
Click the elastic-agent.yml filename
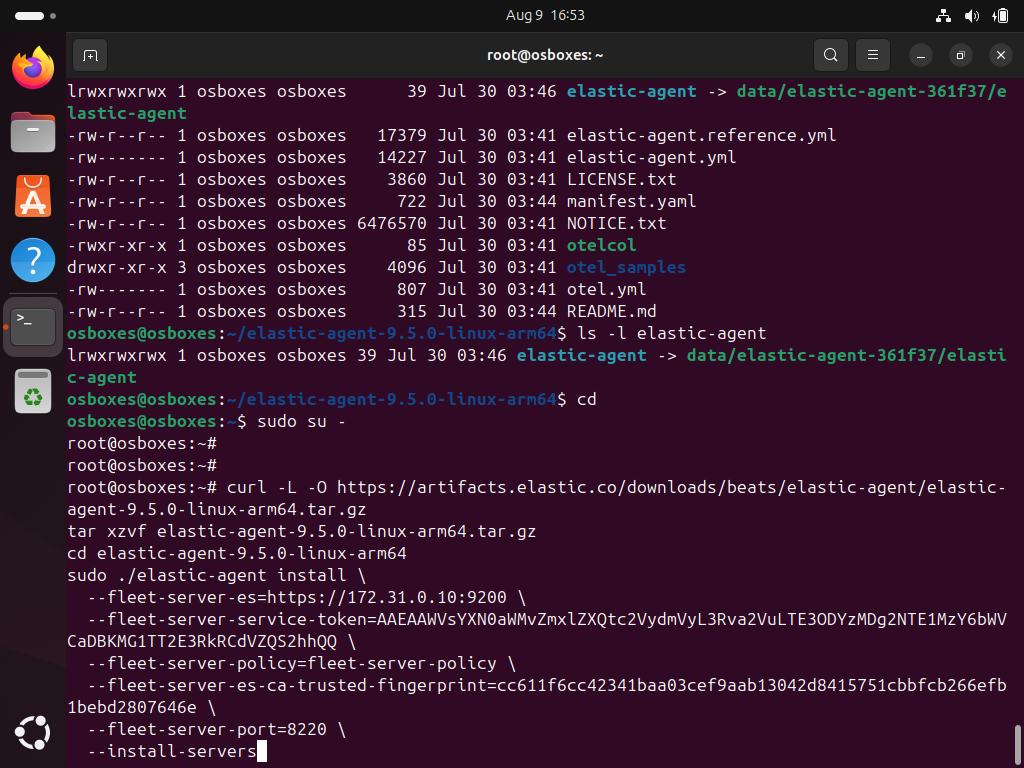[651, 157]
